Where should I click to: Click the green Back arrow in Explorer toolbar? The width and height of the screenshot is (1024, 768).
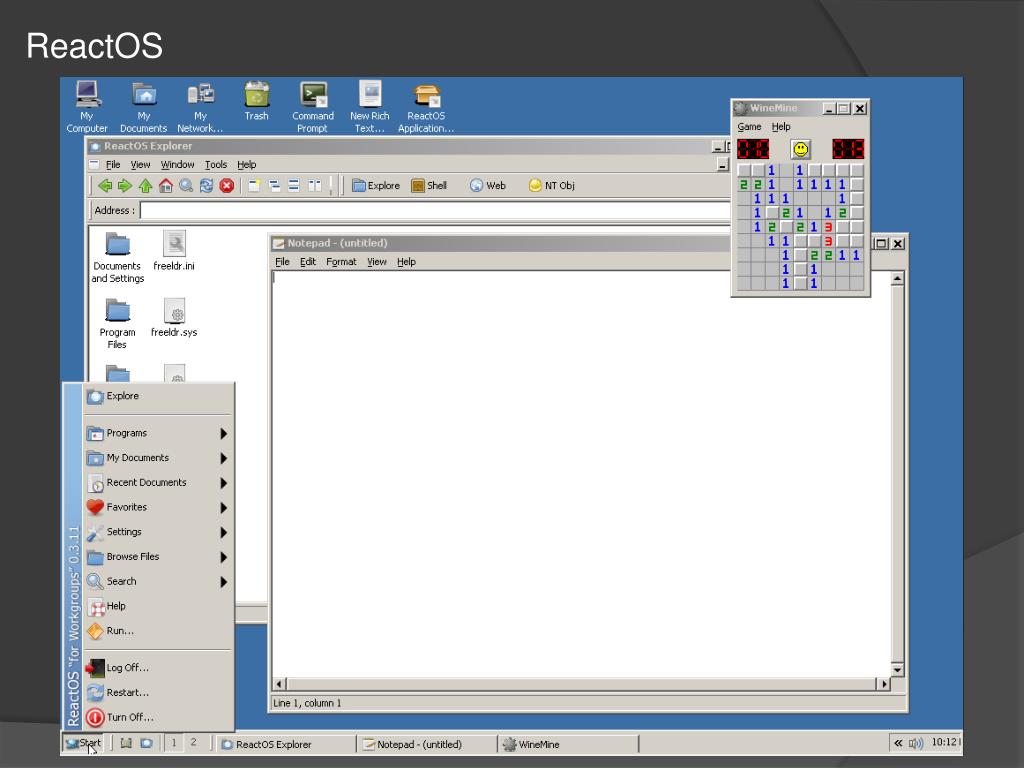(x=104, y=186)
